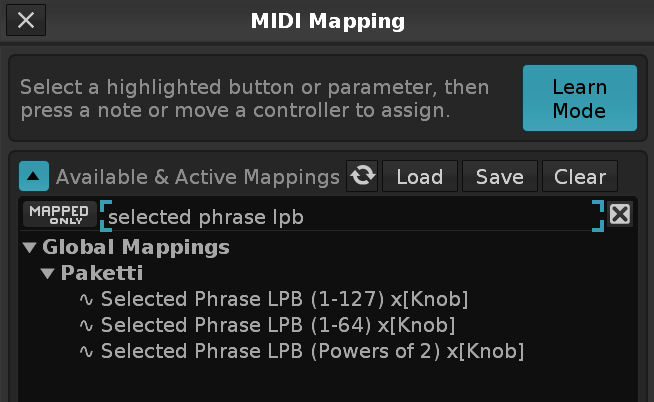
Task: Close the MIDI Mapping dialog
Action: click(26, 20)
